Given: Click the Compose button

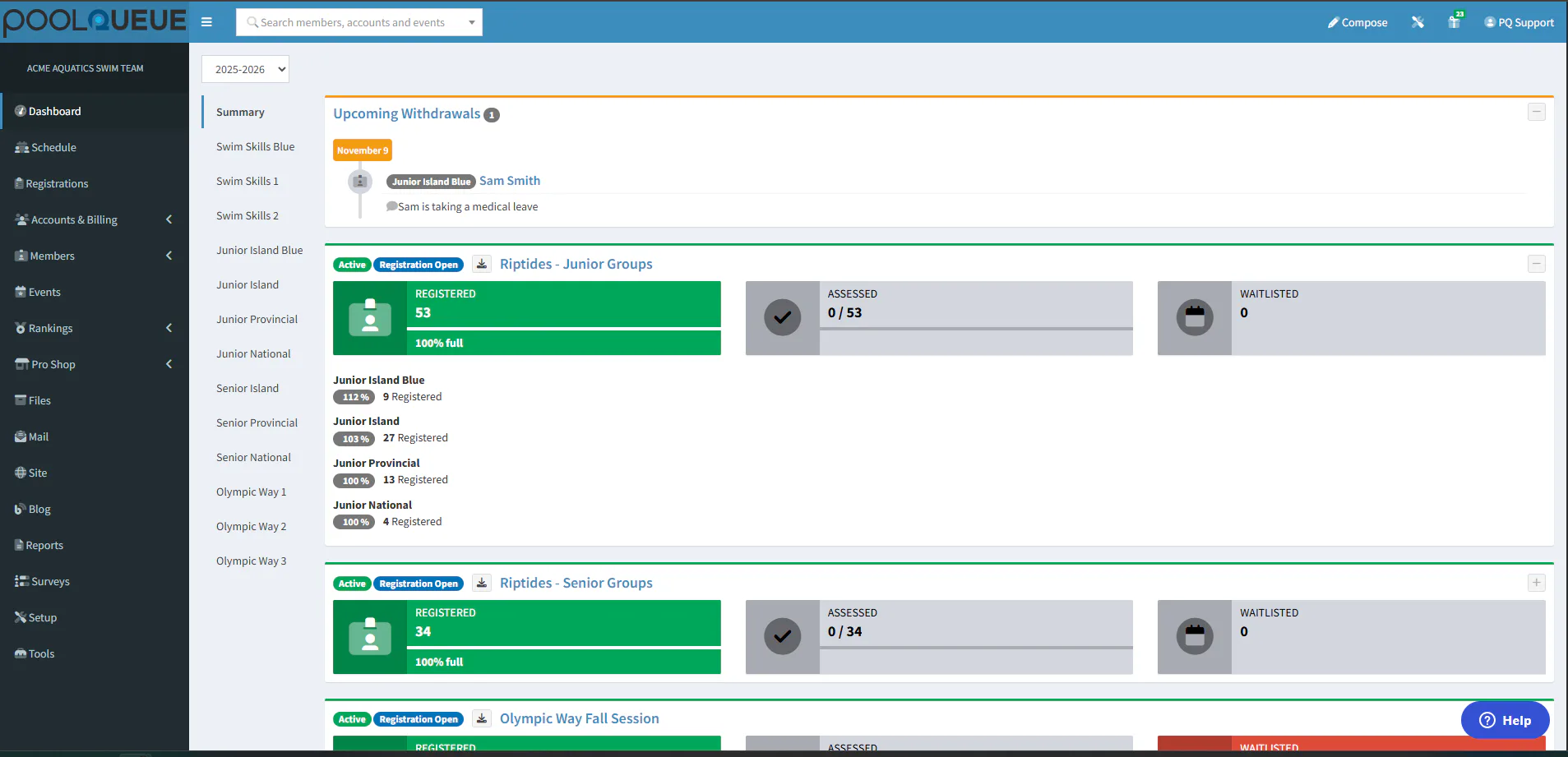Looking at the screenshot, I should (x=1358, y=22).
